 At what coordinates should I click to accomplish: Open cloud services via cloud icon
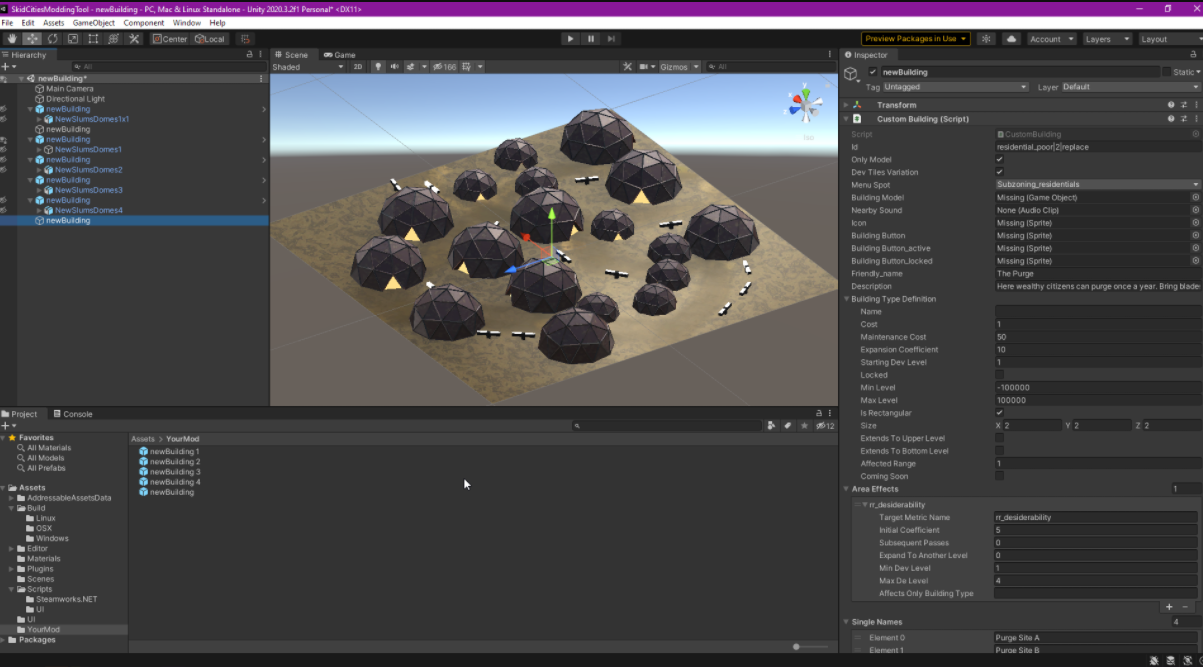(x=1011, y=39)
